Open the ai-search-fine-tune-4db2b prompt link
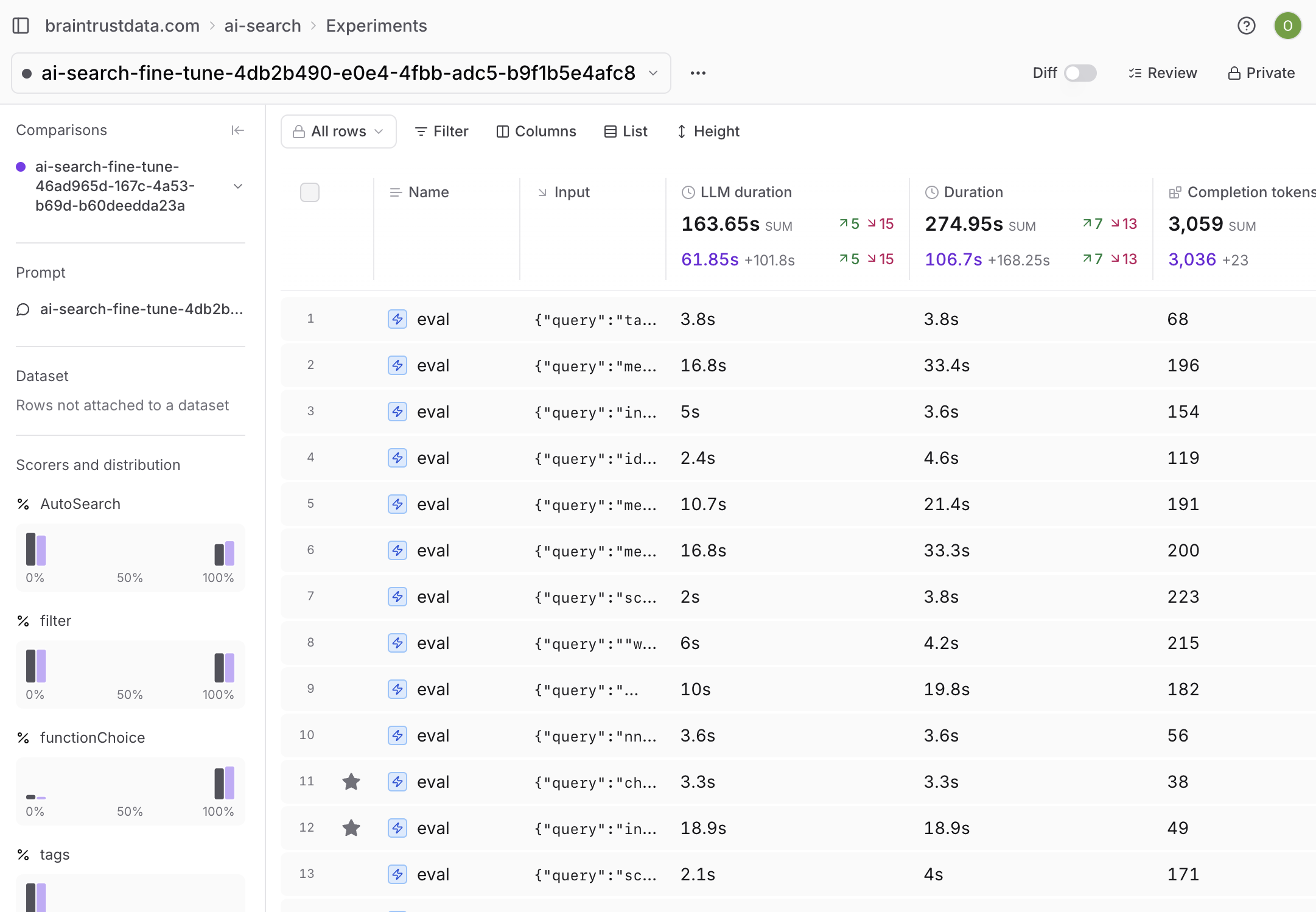 point(141,309)
